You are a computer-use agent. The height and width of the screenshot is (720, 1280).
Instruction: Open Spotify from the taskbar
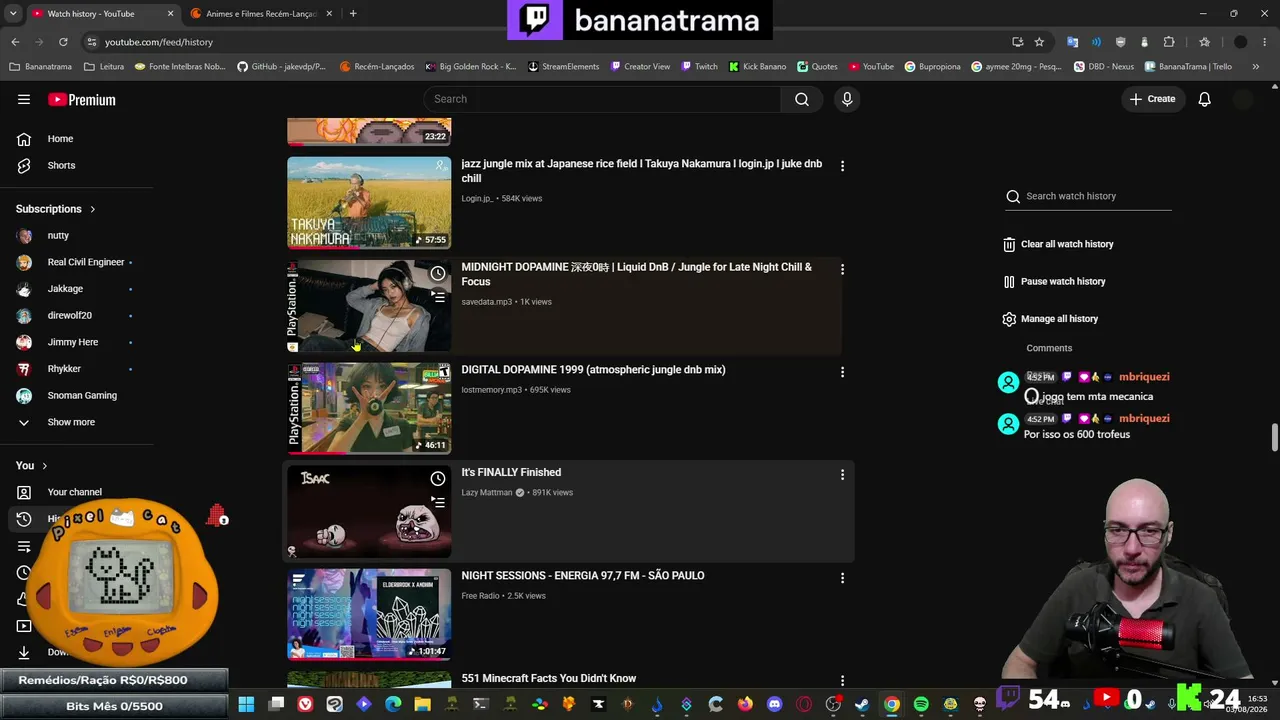click(x=921, y=704)
